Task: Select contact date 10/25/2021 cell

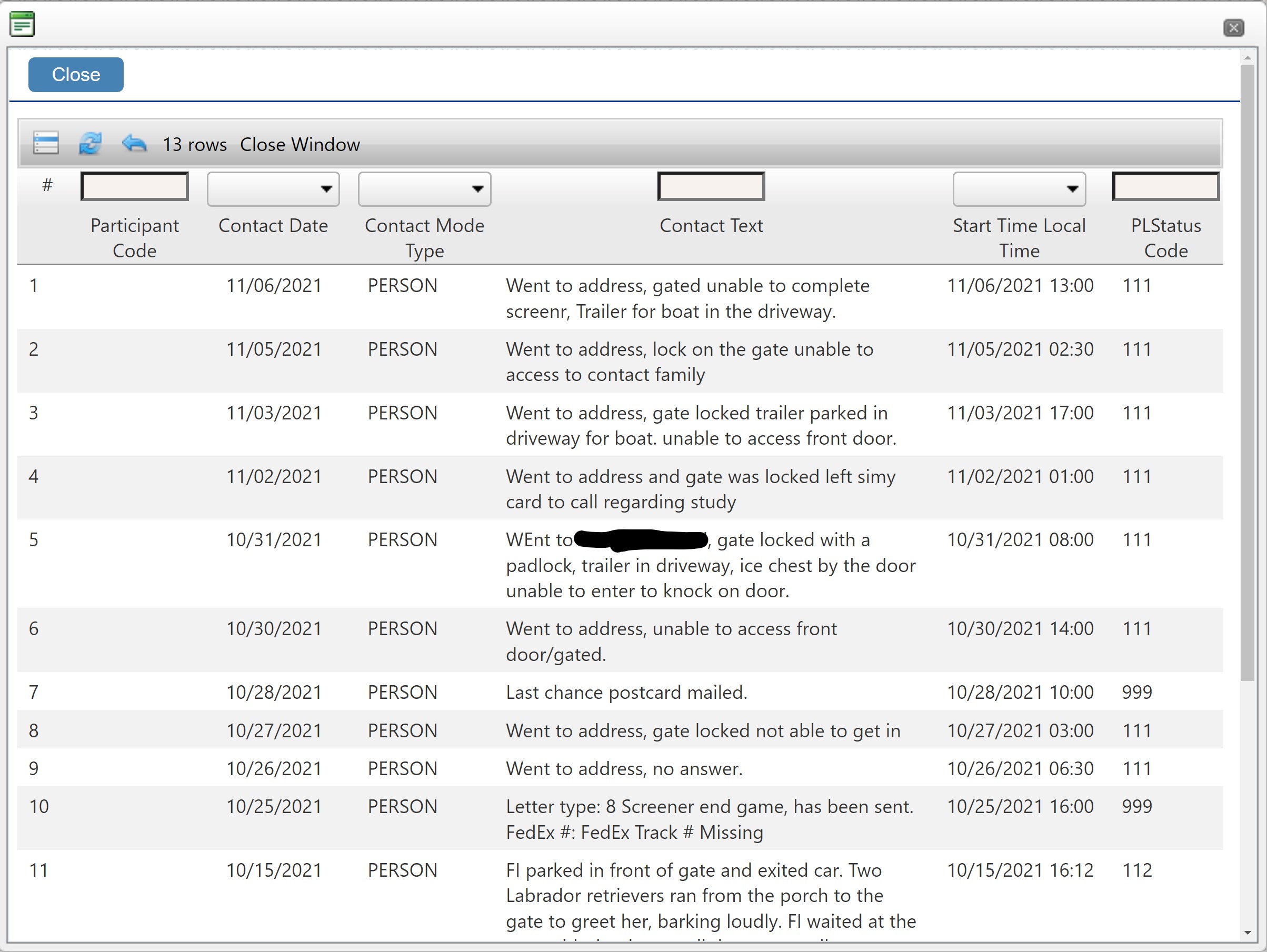Action: [x=274, y=807]
